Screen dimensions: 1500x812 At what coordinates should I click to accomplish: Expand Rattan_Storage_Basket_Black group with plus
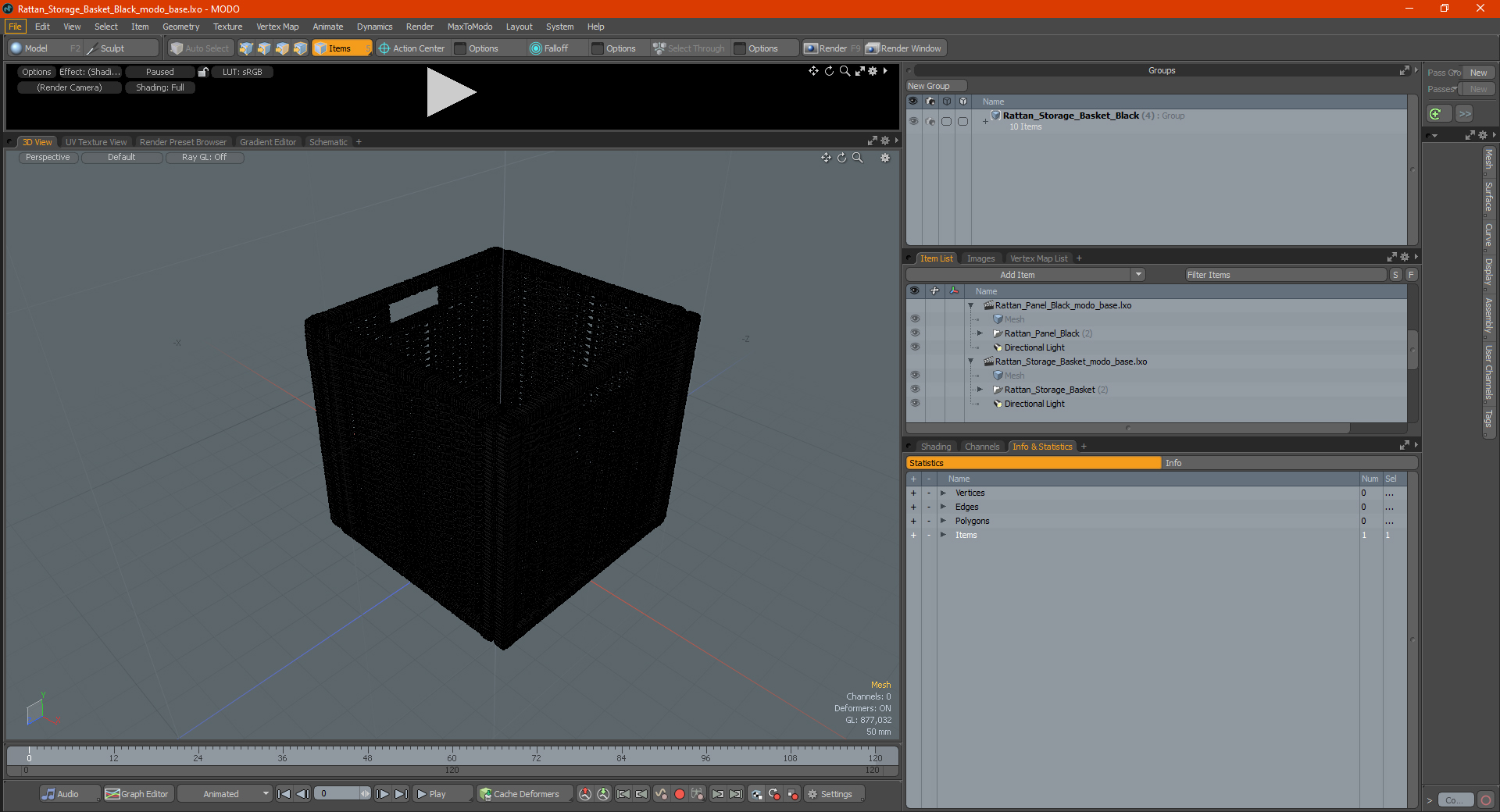(x=985, y=121)
